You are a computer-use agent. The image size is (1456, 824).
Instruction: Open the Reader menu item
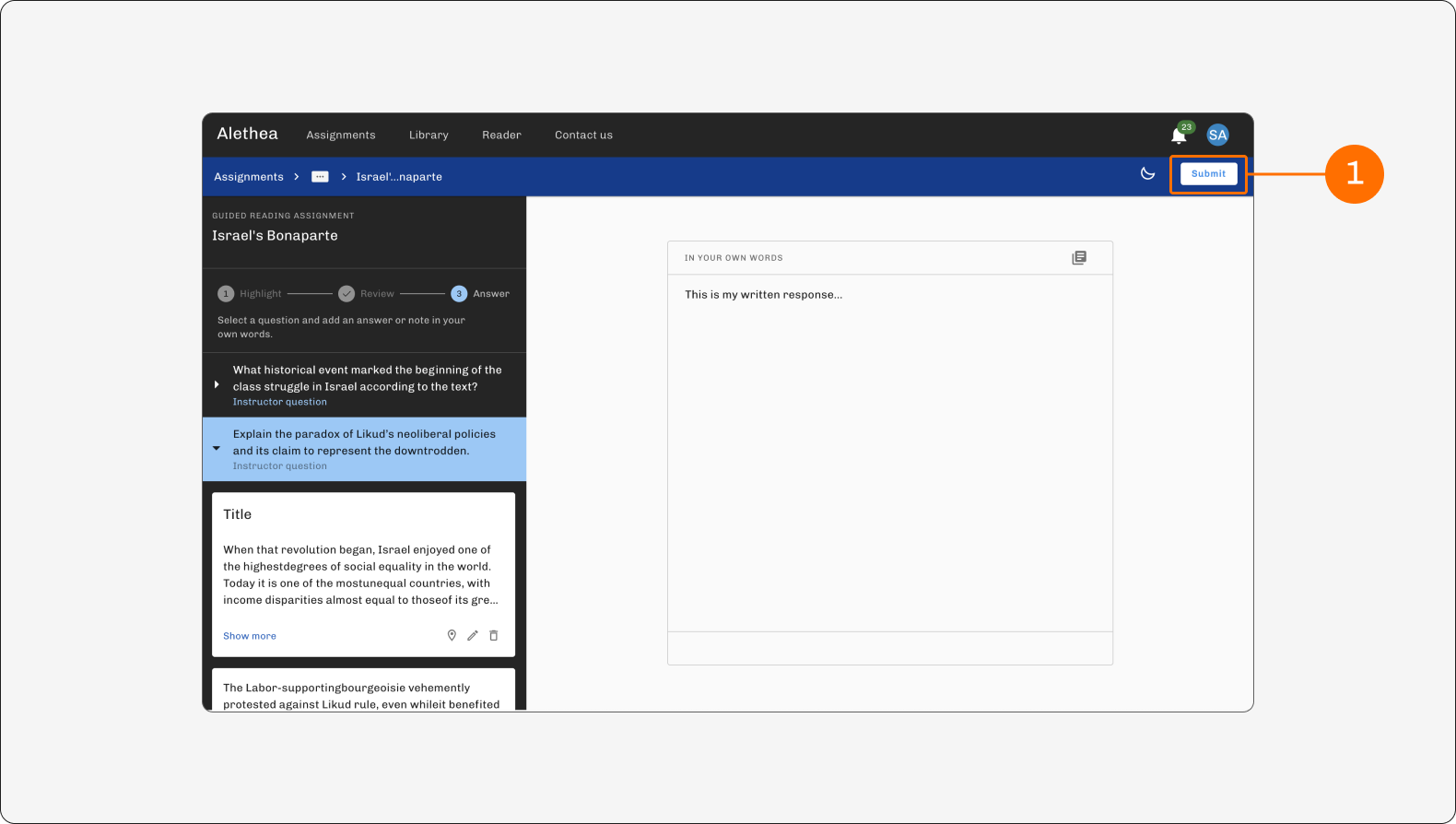[501, 135]
